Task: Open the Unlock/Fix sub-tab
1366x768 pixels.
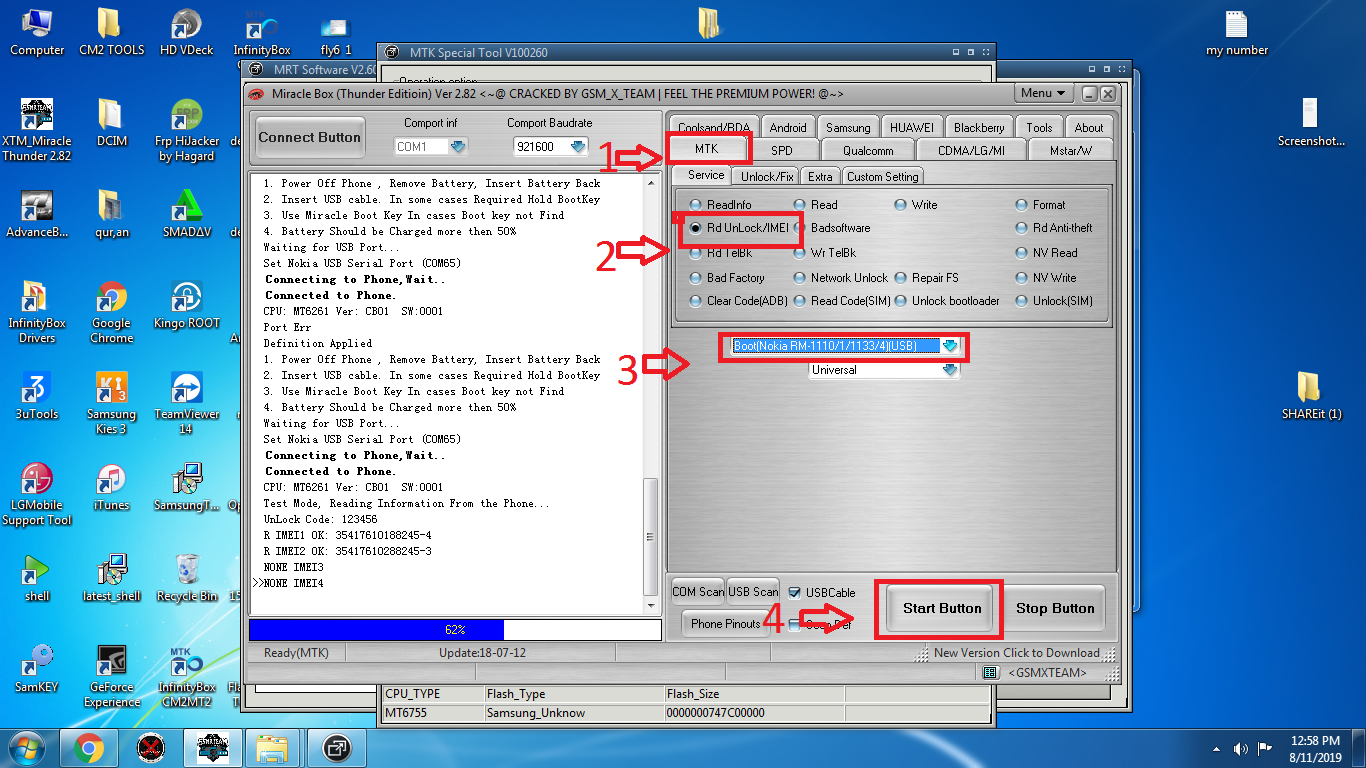Action: point(768,176)
